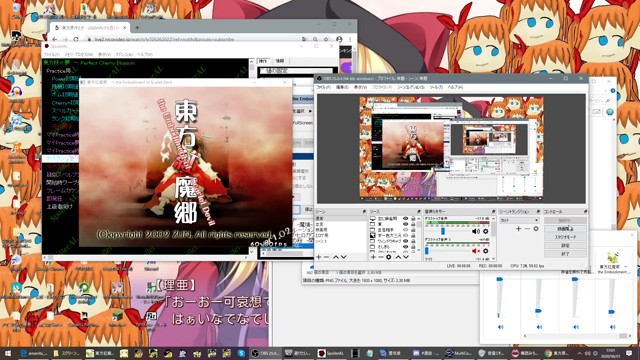Close the niconico tab in Chrome
640x360 pixels.
[x=125, y=28]
